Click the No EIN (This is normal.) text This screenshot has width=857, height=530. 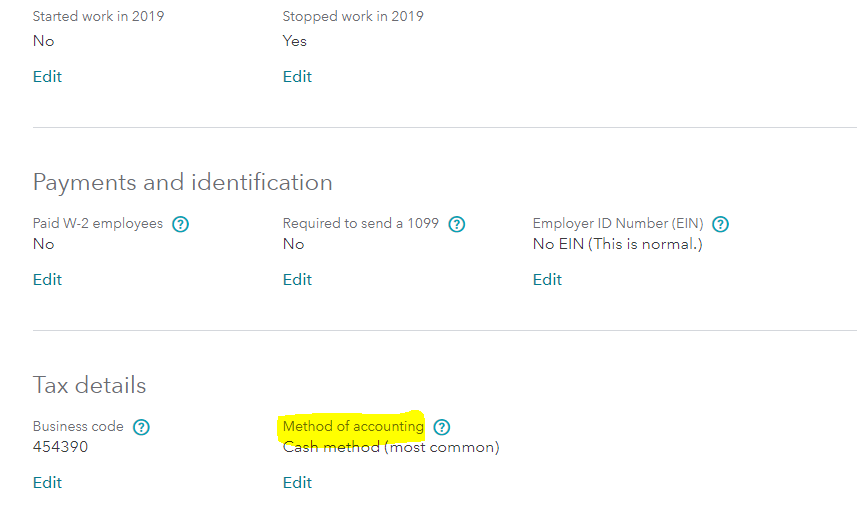(617, 244)
